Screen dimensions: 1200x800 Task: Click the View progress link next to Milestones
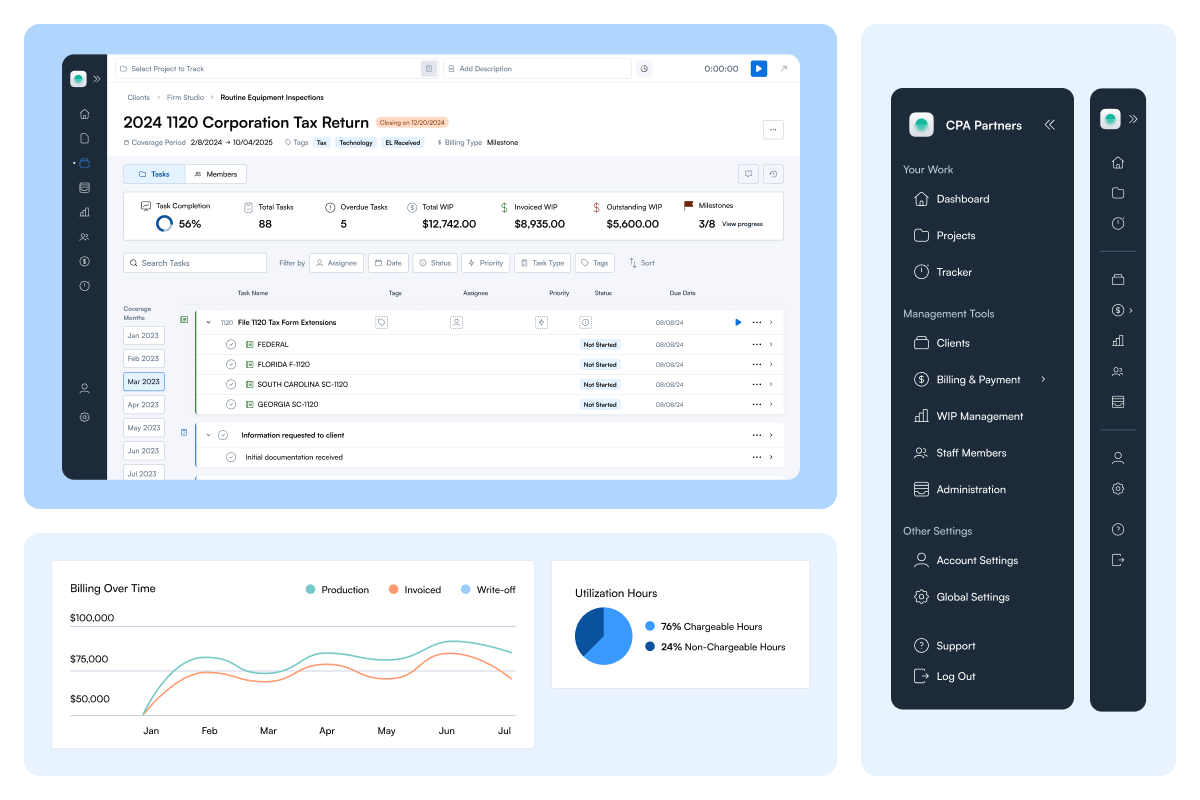[x=743, y=224]
